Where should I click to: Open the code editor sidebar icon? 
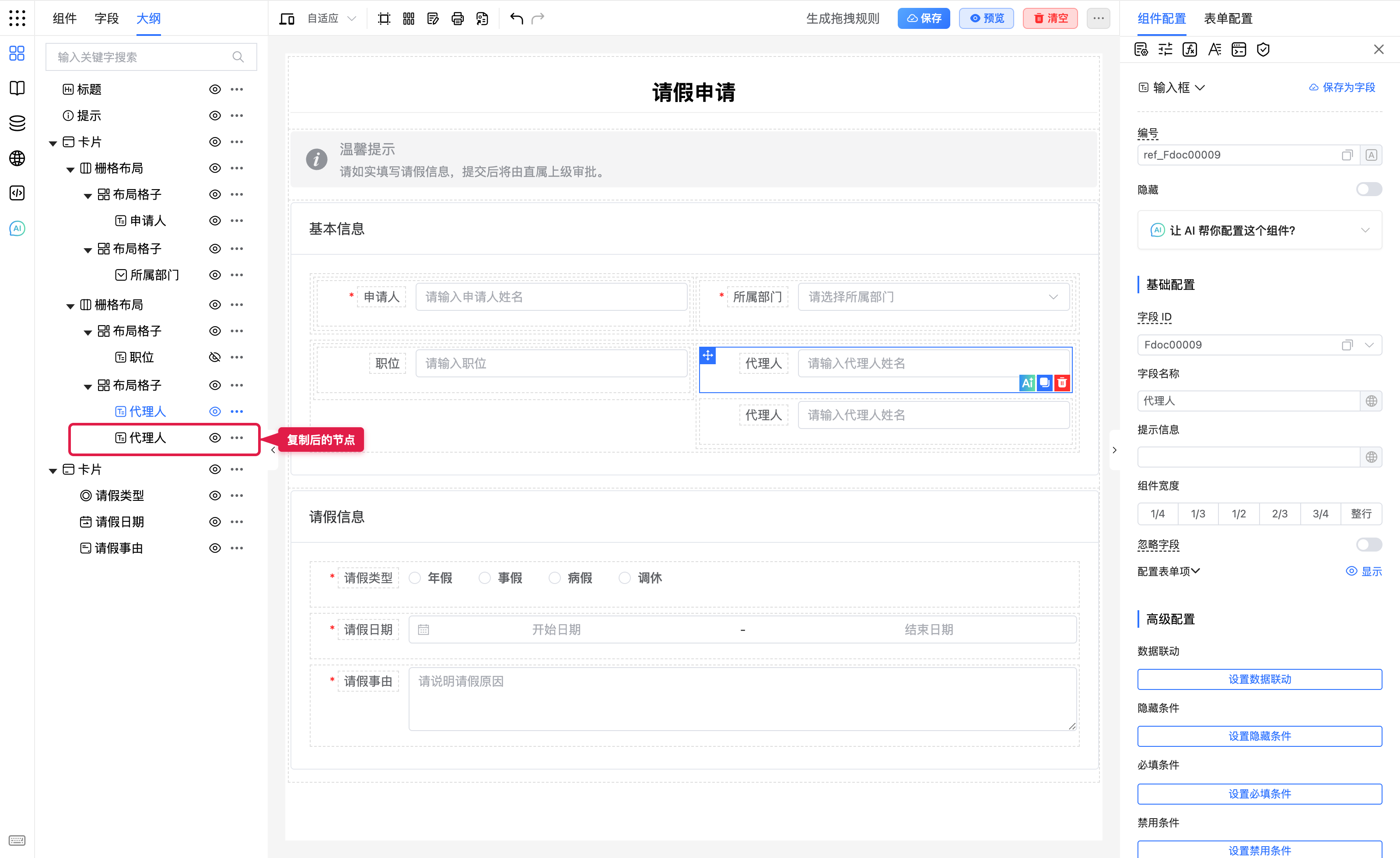[x=17, y=193]
